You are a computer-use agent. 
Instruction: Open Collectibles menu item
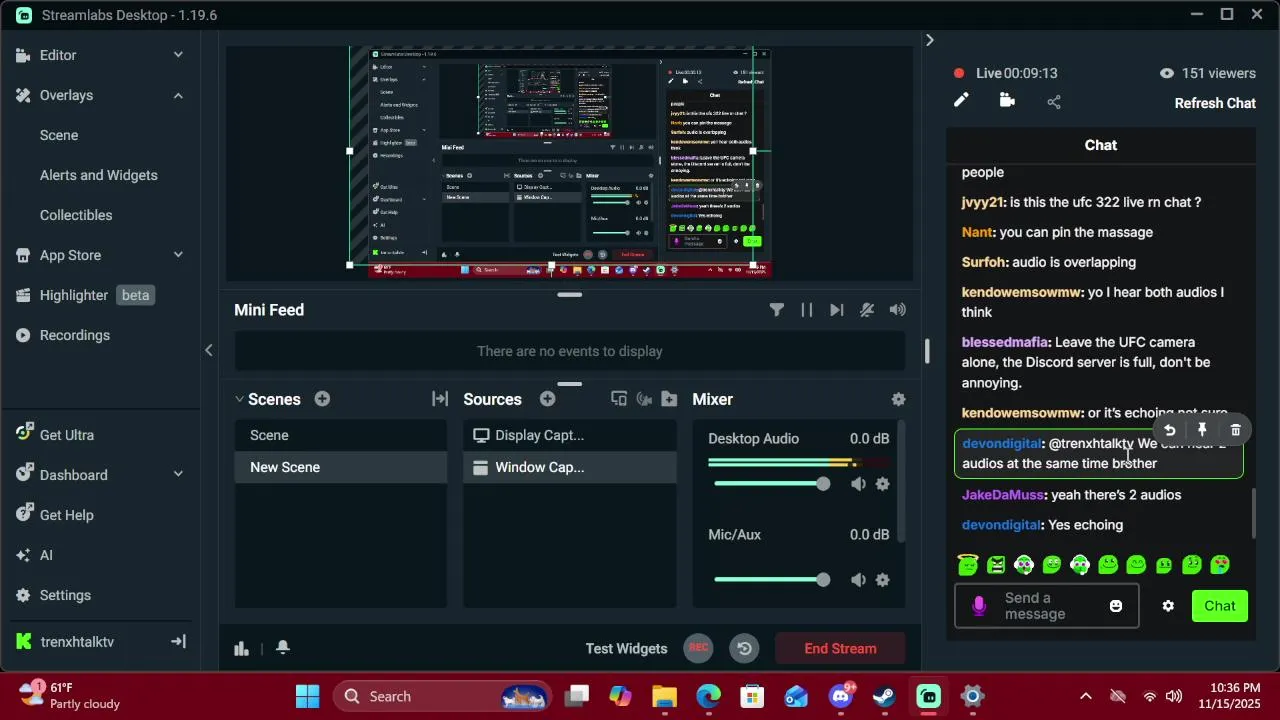pyautogui.click(x=76, y=215)
